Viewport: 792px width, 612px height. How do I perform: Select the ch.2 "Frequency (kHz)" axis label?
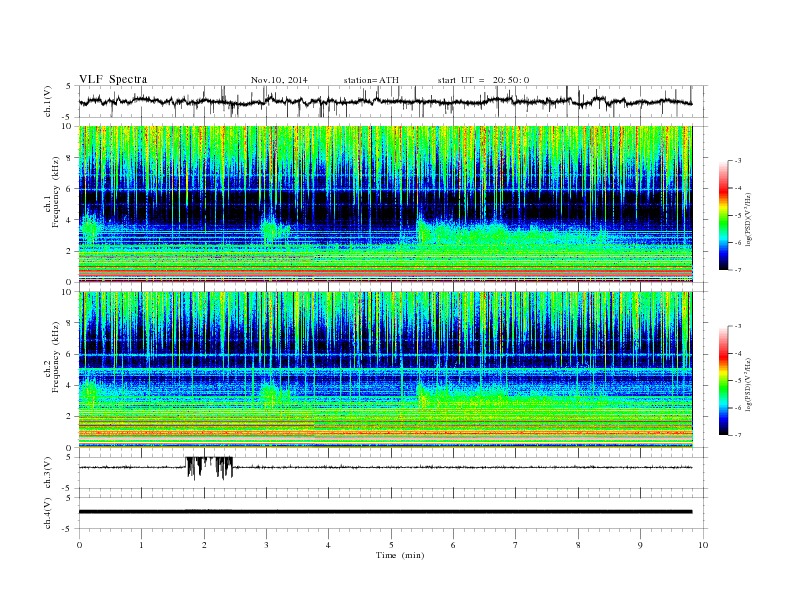(x=56, y=358)
